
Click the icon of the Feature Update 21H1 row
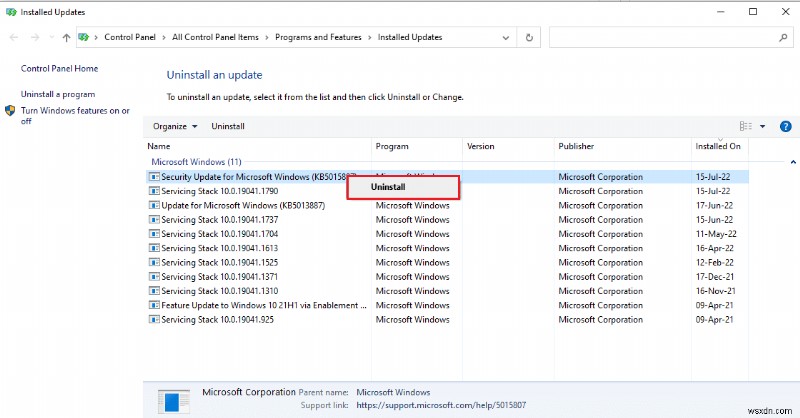pos(154,305)
